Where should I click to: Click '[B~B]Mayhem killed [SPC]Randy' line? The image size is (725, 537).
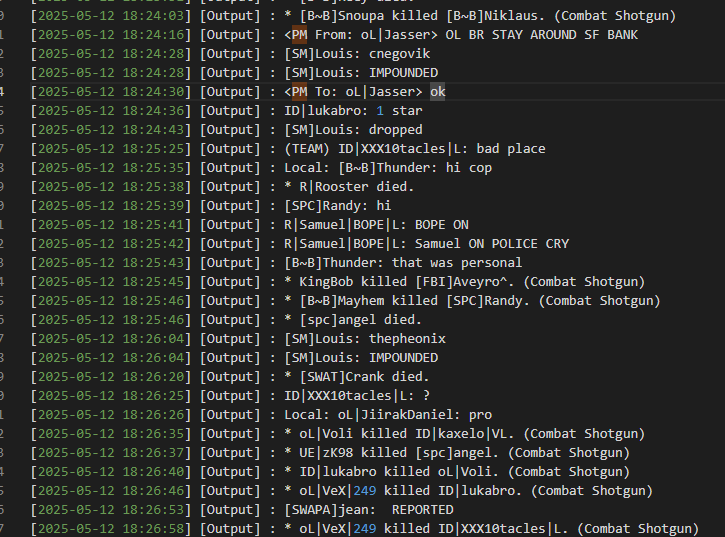(346, 300)
